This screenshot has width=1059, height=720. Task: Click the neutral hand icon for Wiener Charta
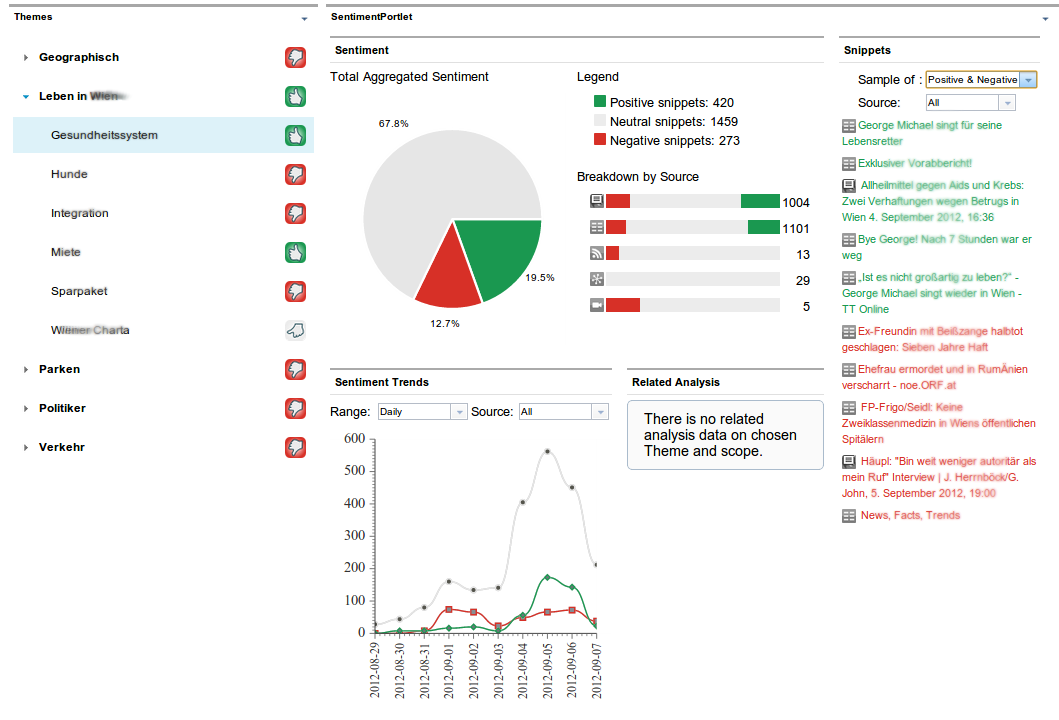pos(295,330)
